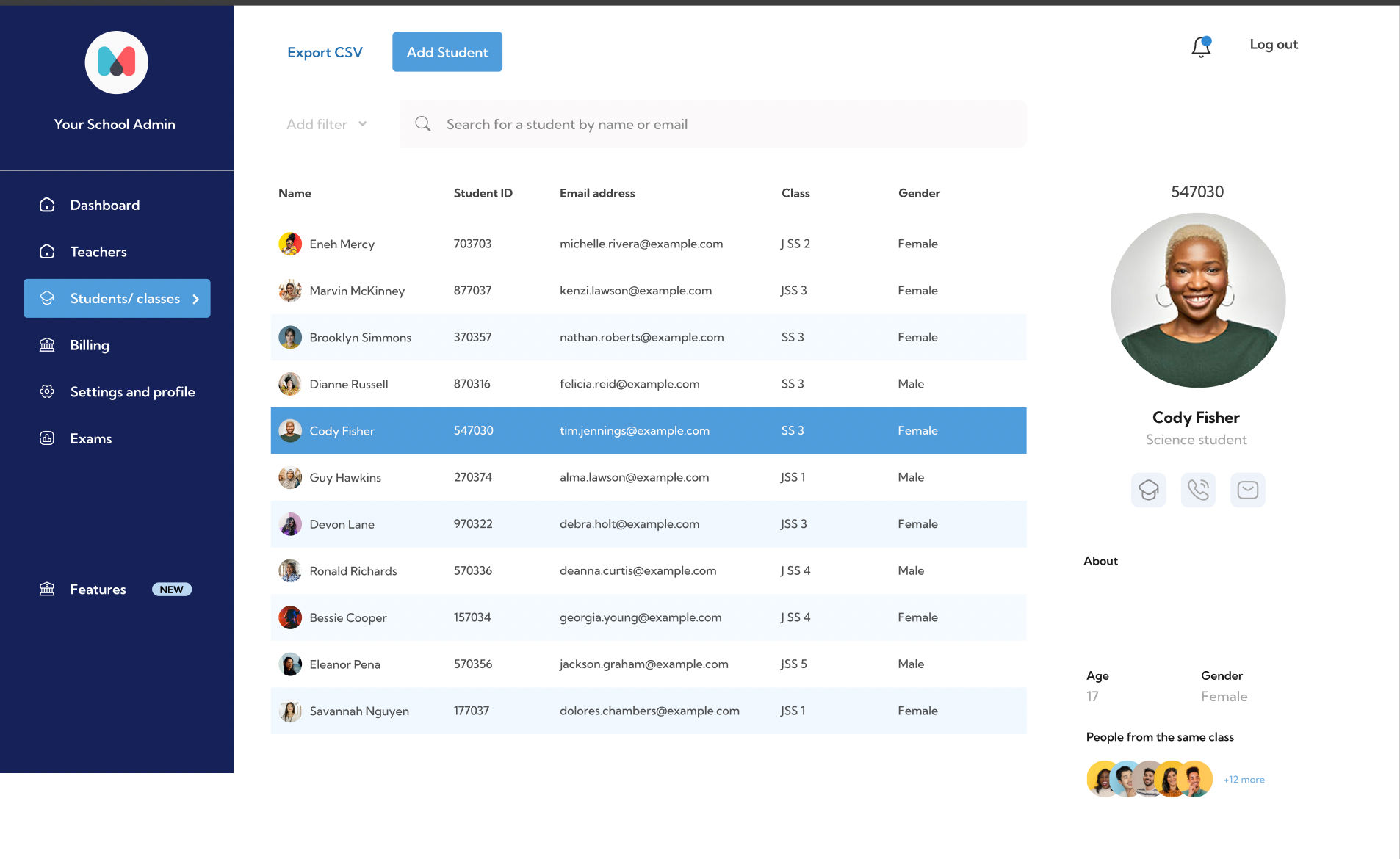Viewport: 1400px width, 859px height.
Task: Click ID 547030 above the profile photo
Action: coord(1197,192)
